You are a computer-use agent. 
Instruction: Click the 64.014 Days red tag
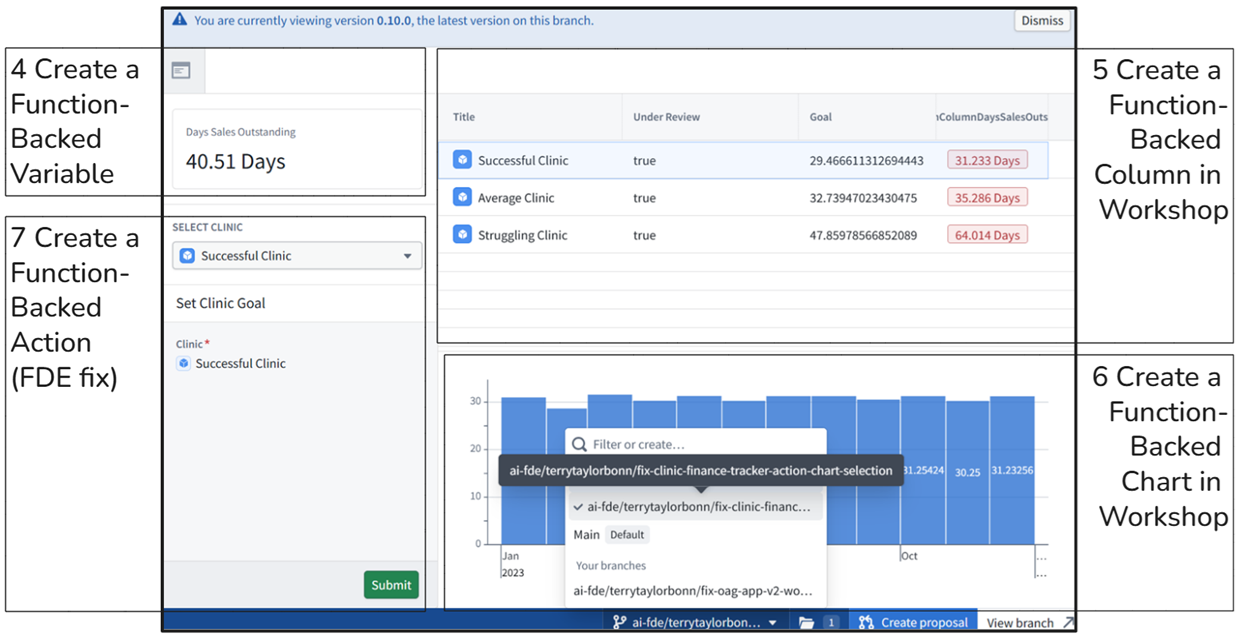coord(987,235)
